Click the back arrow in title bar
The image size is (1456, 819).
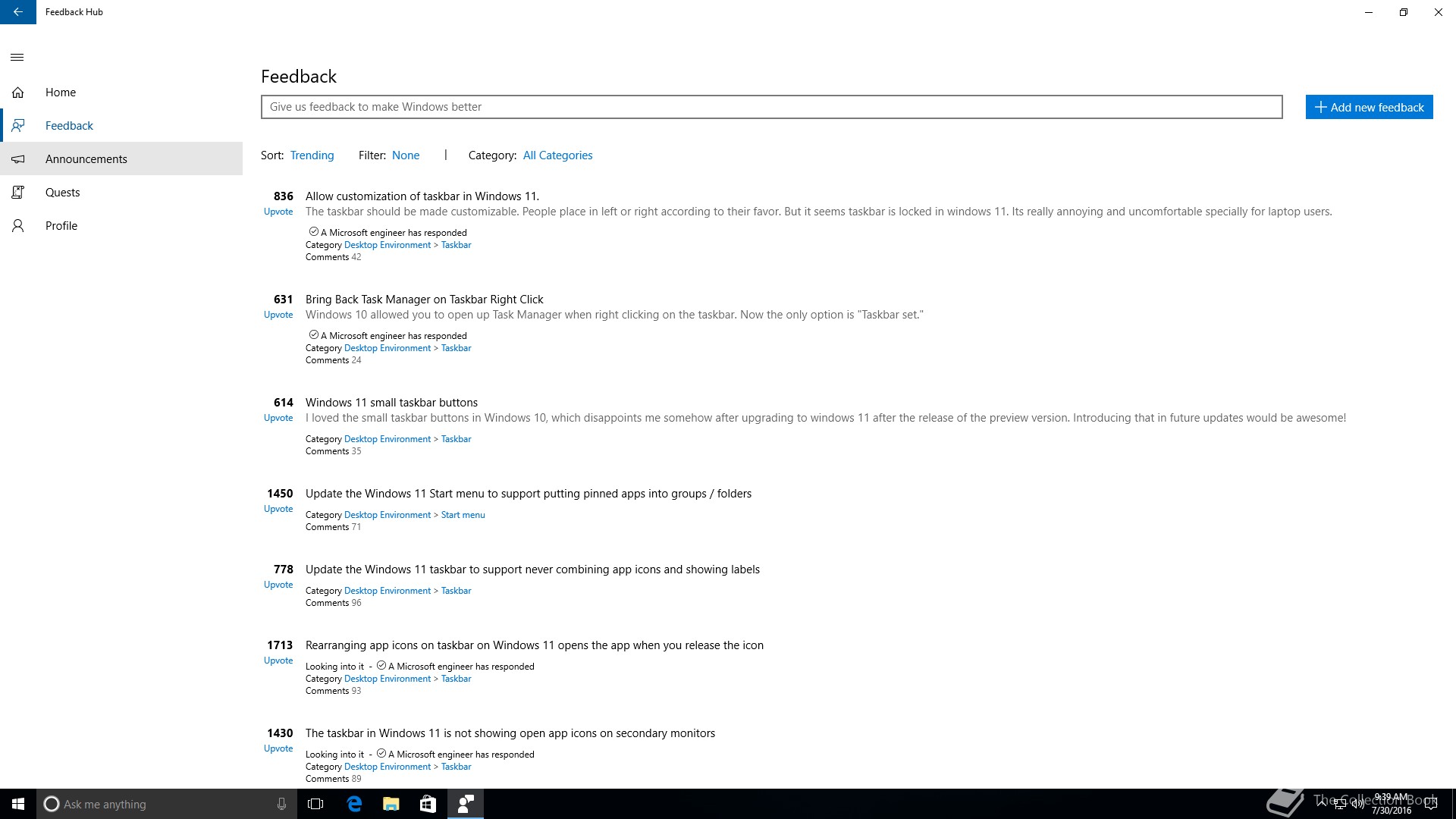pyautogui.click(x=18, y=12)
